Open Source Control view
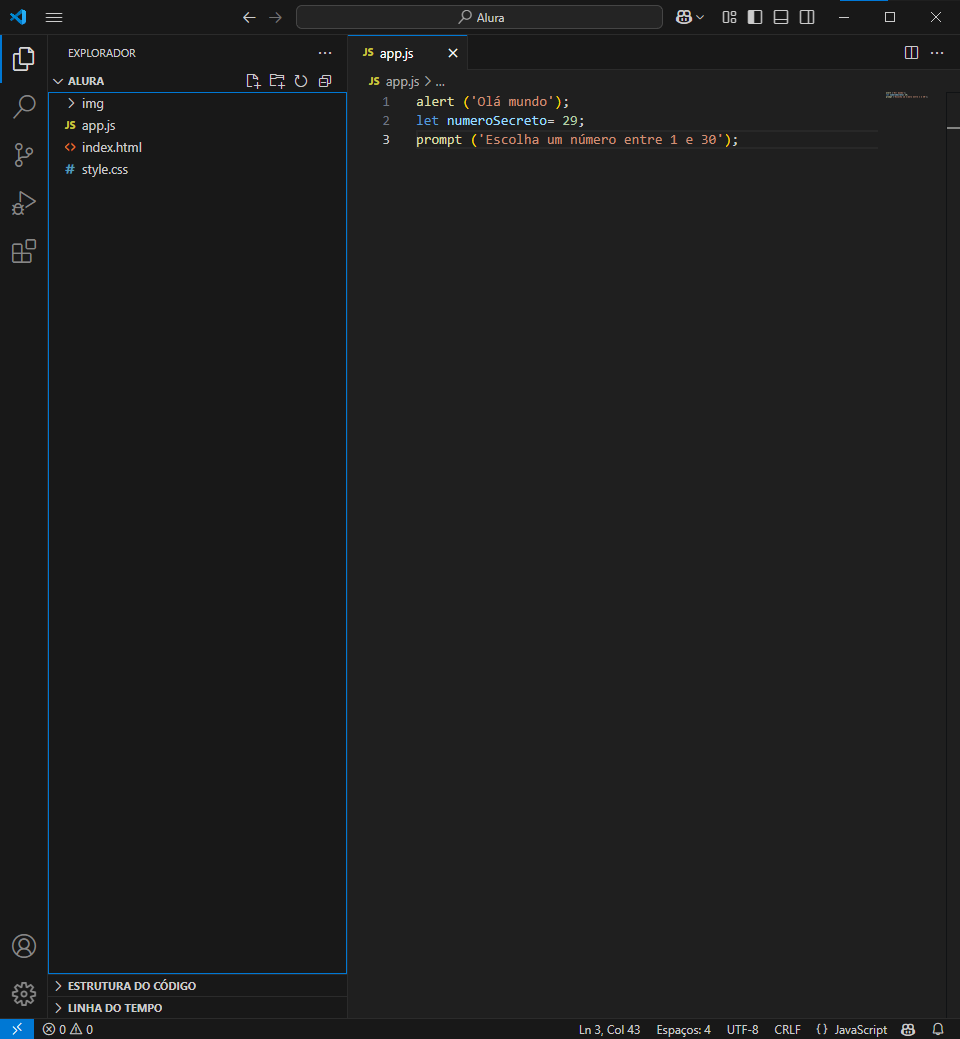Screen dimensions: 960x1039 point(24,155)
